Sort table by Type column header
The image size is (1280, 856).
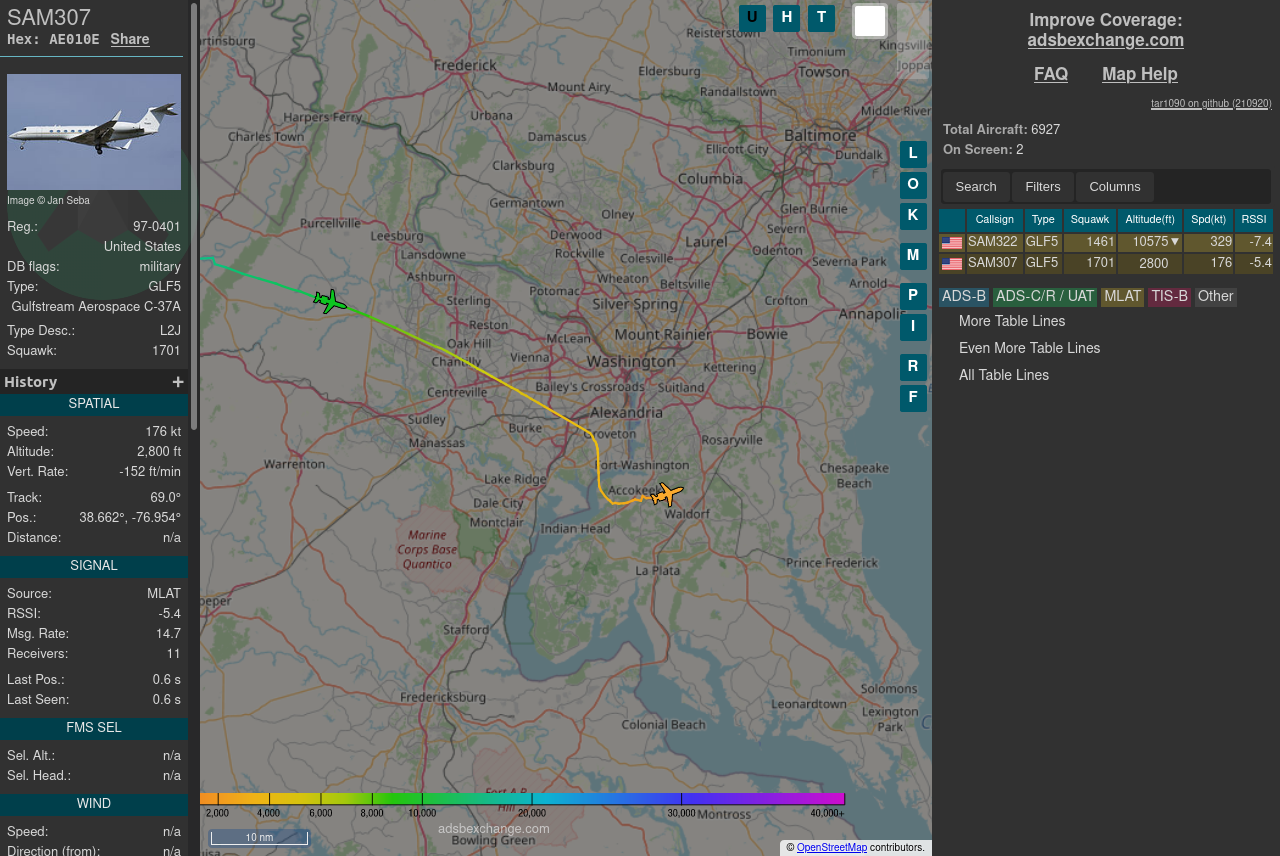point(1043,220)
